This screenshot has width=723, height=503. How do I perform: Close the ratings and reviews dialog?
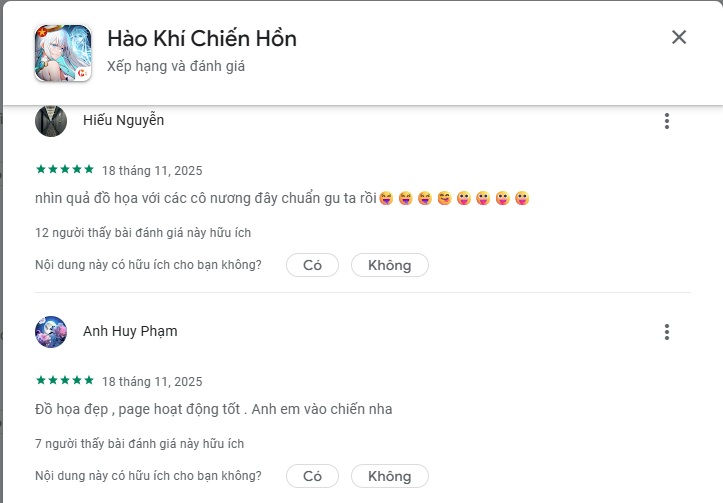679,38
